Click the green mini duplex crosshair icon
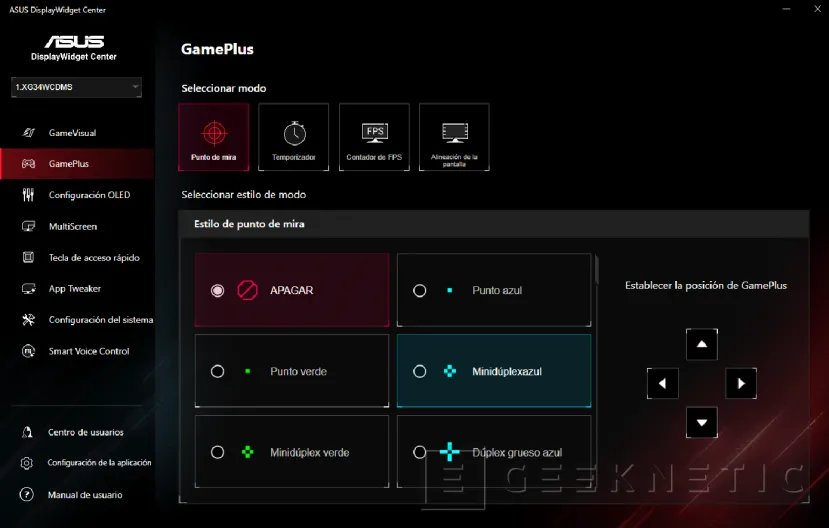Viewport: 829px width, 528px height. pyautogui.click(x=247, y=452)
